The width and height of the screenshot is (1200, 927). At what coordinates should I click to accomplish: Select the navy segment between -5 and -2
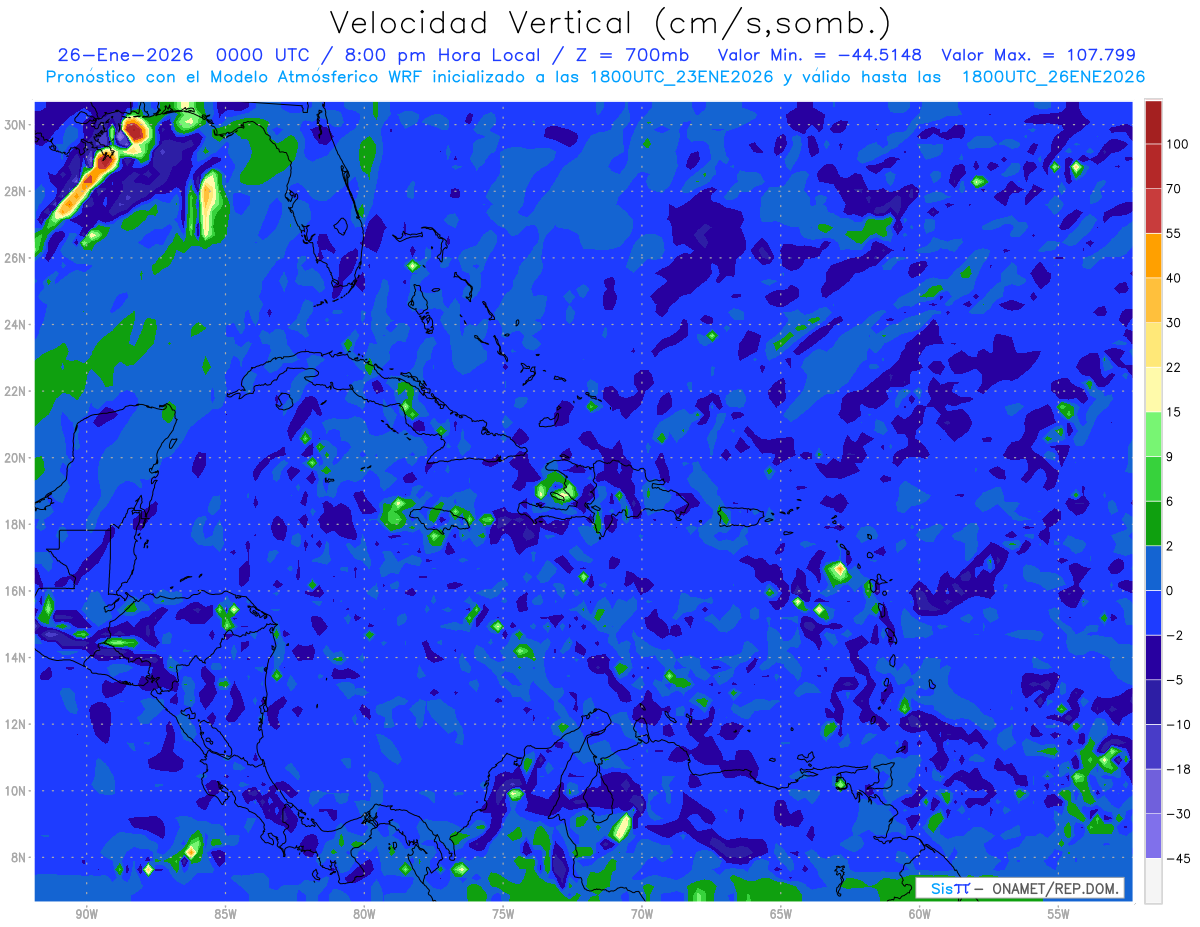[x=1153, y=657]
